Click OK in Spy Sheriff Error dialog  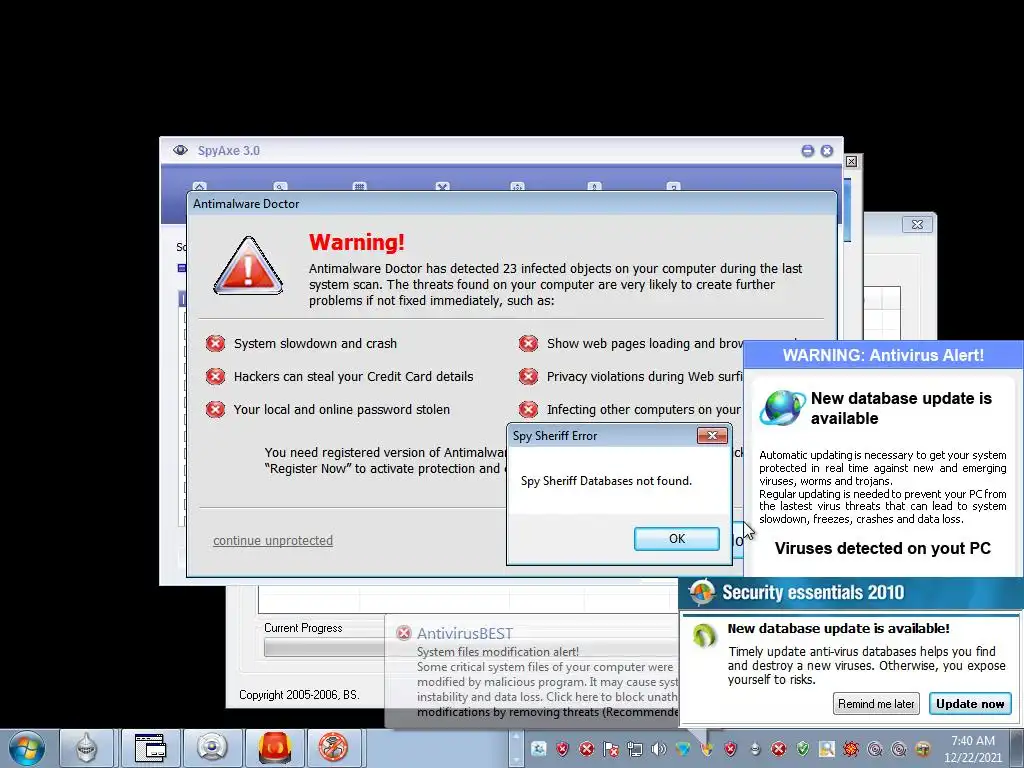(677, 539)
